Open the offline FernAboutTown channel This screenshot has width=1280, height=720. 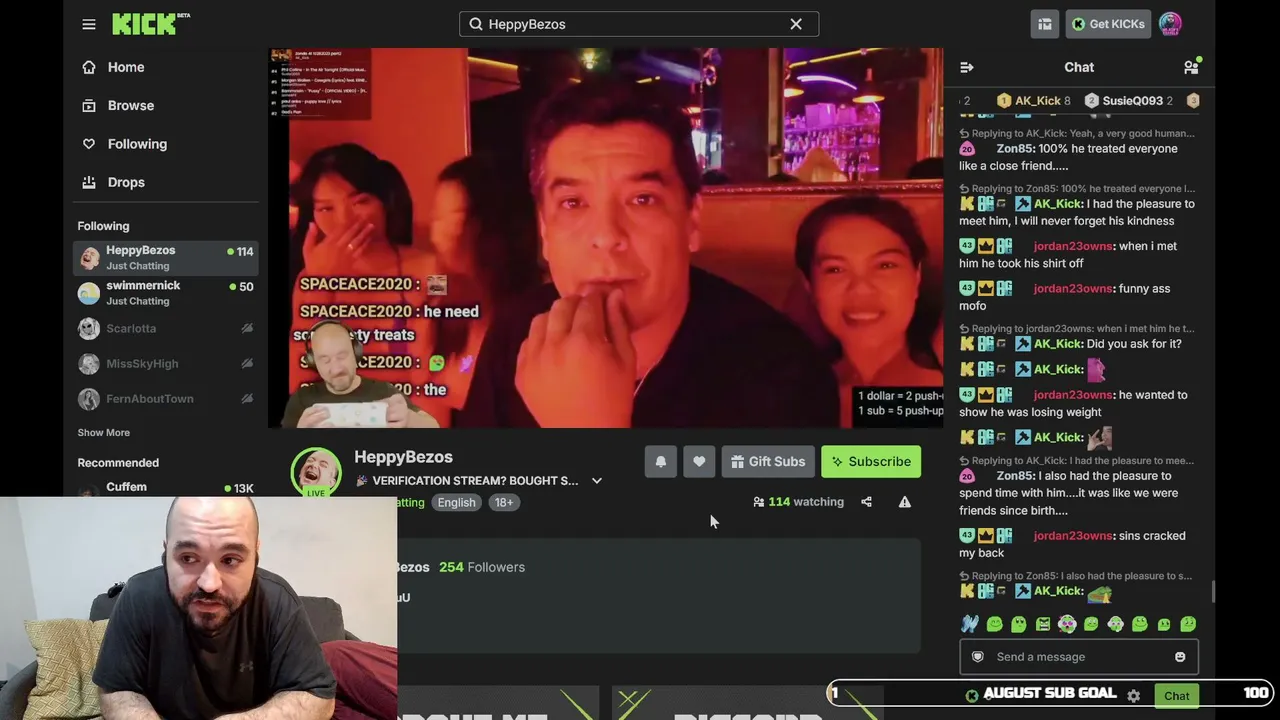(166, 398)
